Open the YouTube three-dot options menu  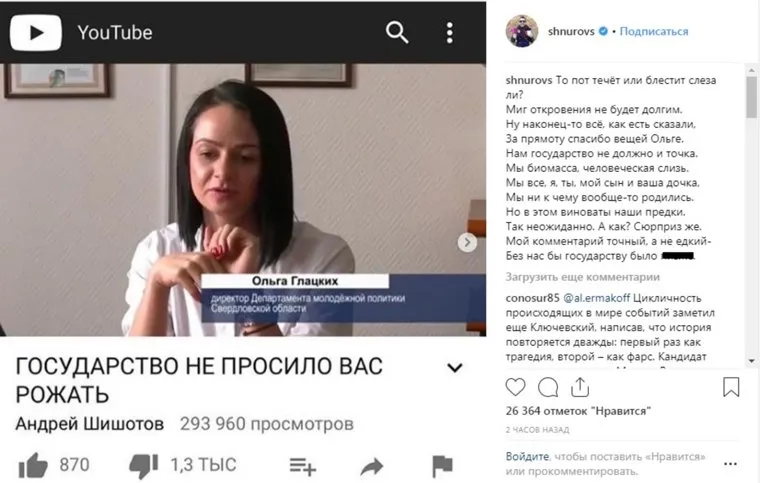pyautogui.click(x=450, y=32)
